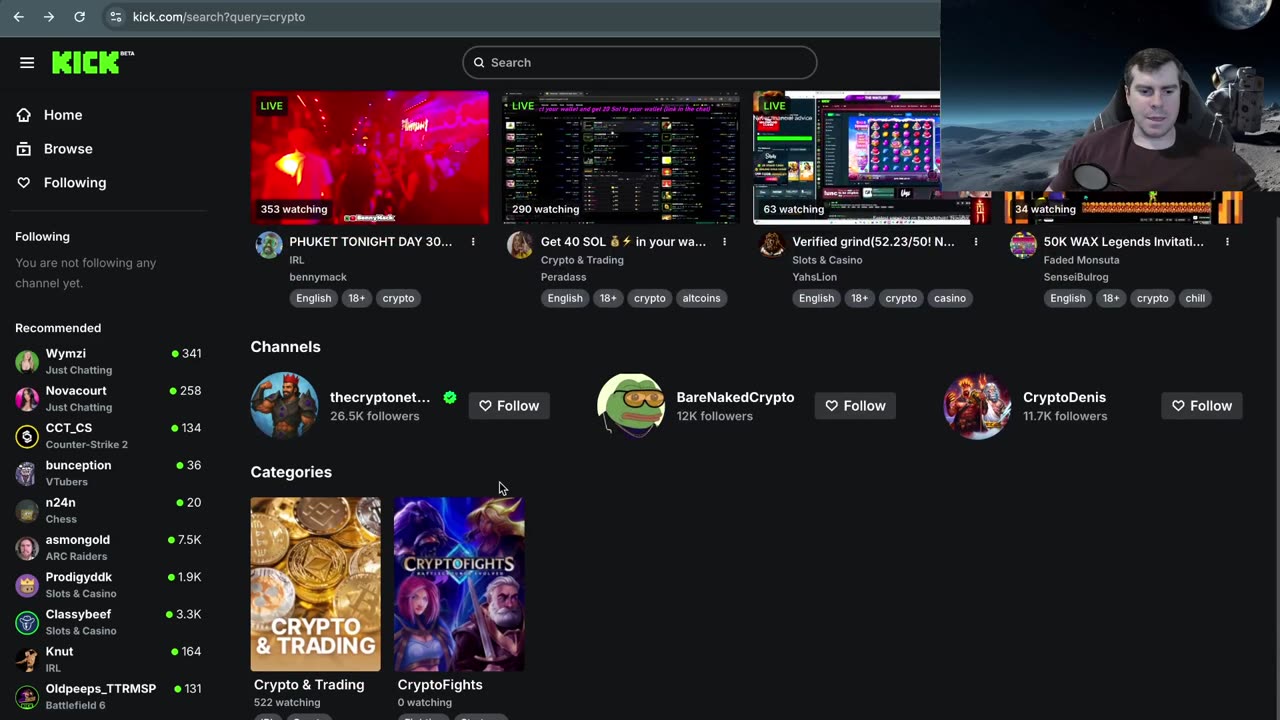Click the casino tag on YahsLion stream

(x=950, y=298)
